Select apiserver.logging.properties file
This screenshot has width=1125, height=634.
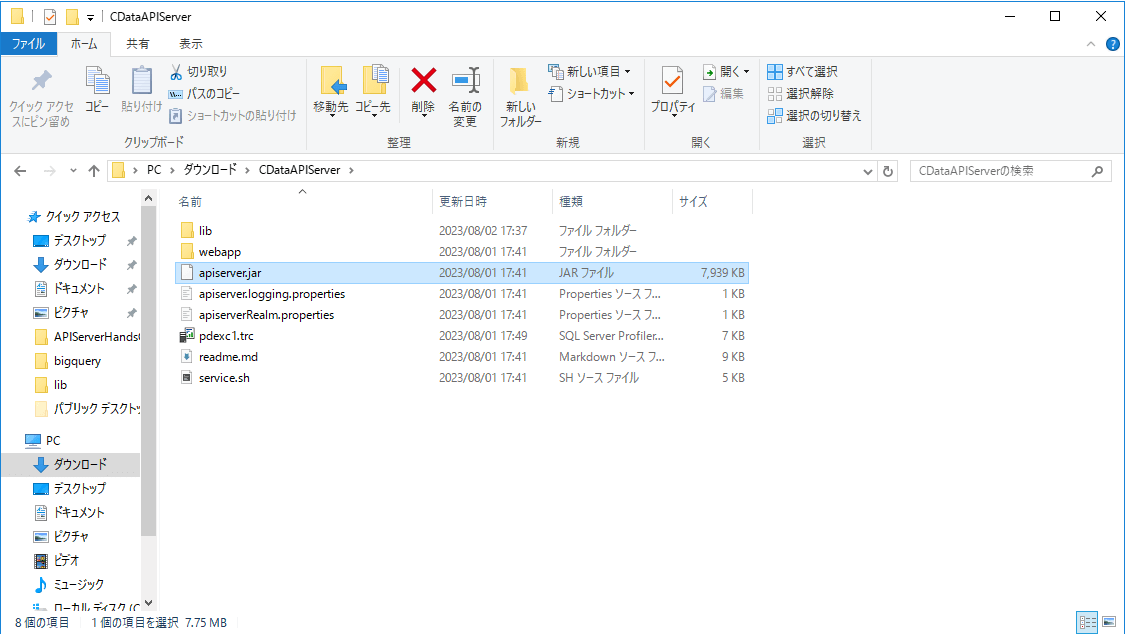click(462, 294)
